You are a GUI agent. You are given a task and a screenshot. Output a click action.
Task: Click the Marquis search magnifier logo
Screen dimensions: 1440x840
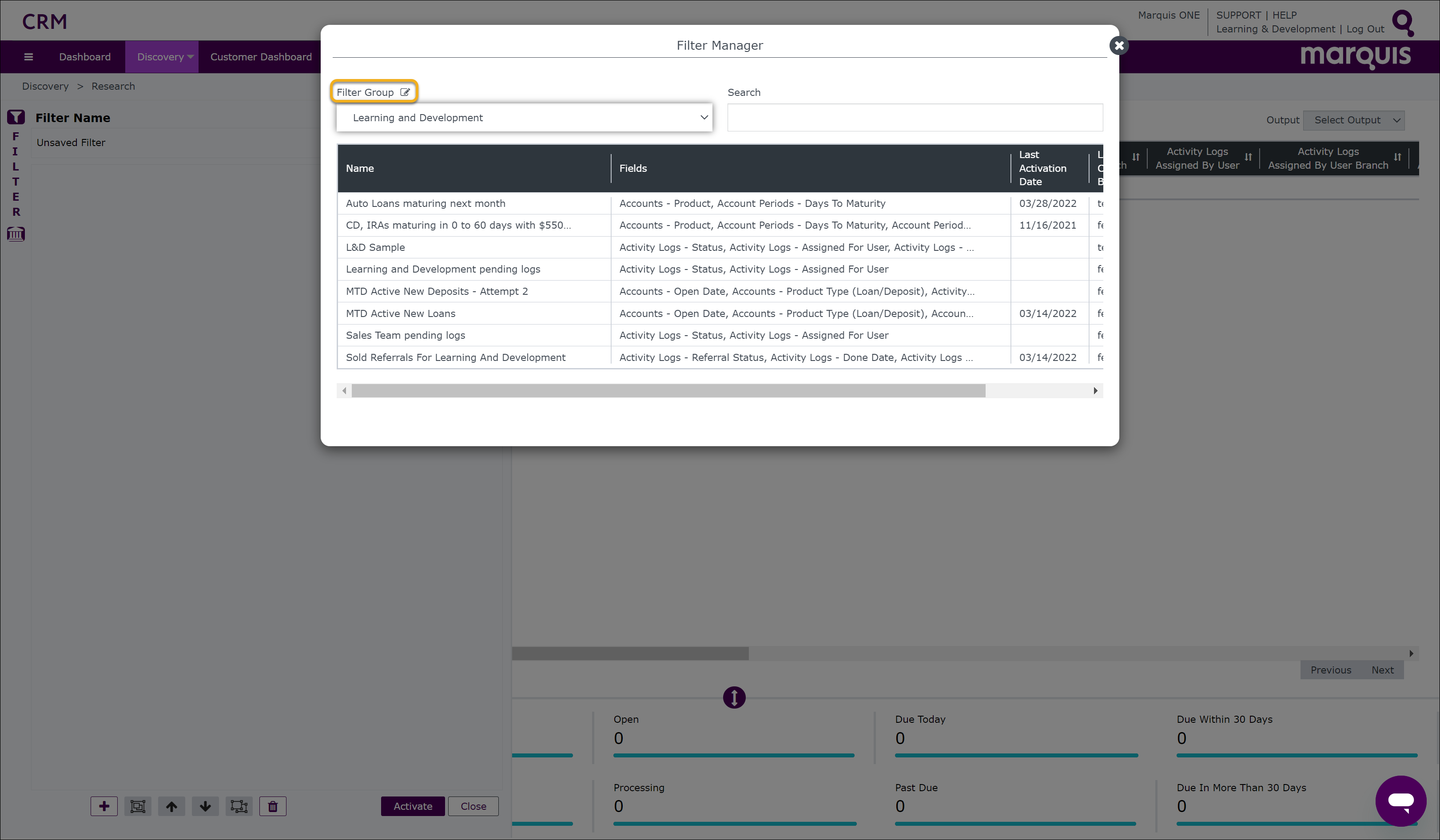[x=1404, y=23]
